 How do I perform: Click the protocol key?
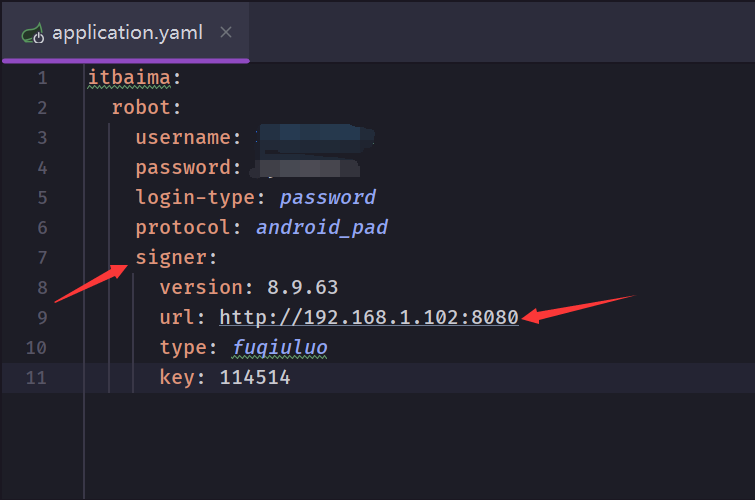(x=183, y=227)
